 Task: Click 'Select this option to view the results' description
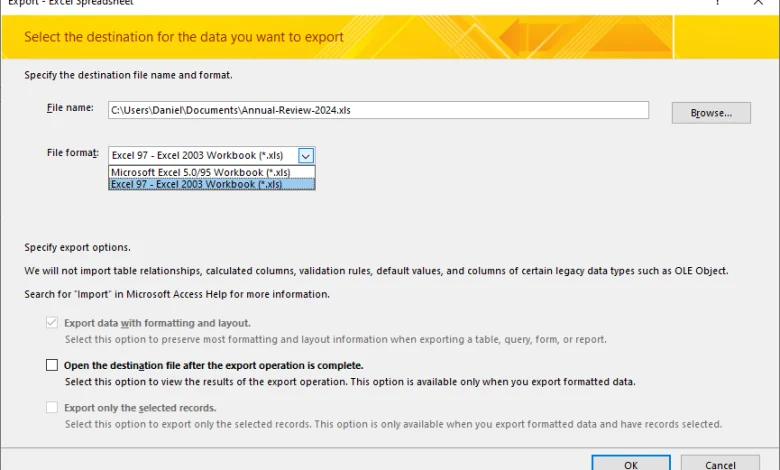click(x=350, y=381)
